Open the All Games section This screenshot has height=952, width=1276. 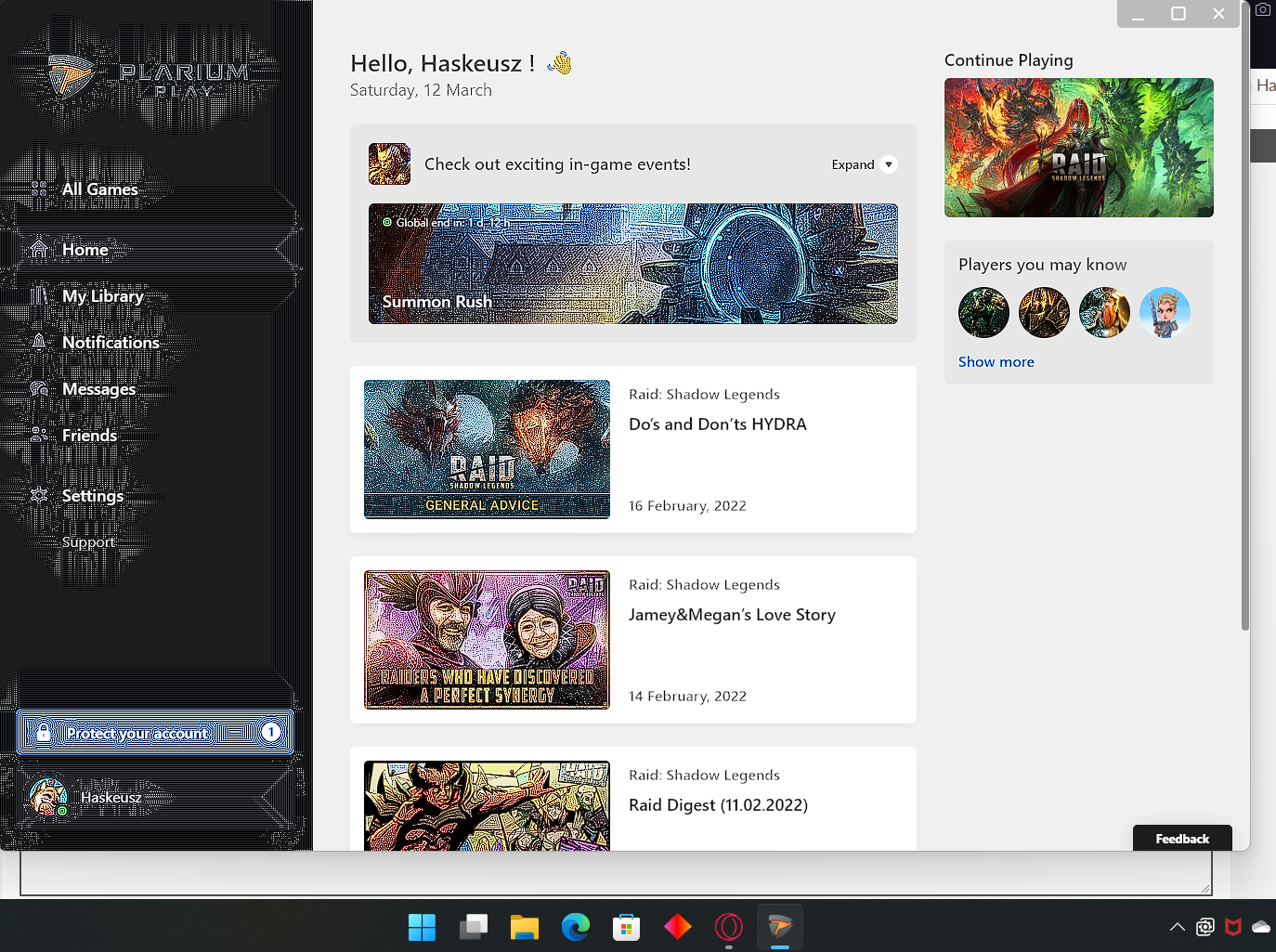point(99,189)
